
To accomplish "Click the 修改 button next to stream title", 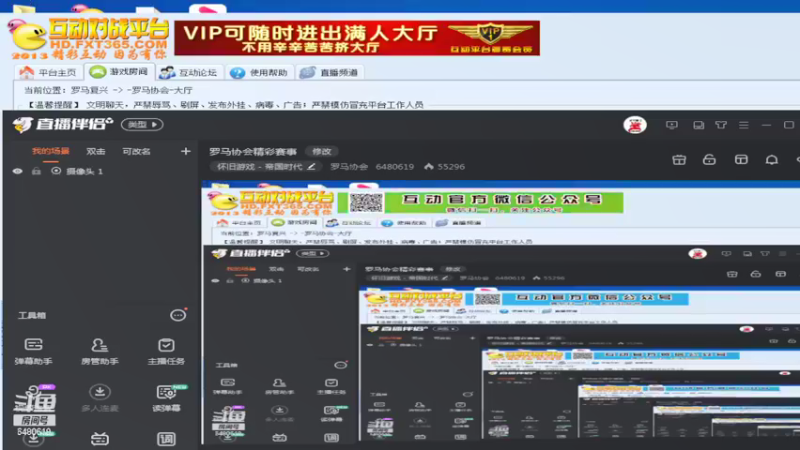I will click(321, 152).
